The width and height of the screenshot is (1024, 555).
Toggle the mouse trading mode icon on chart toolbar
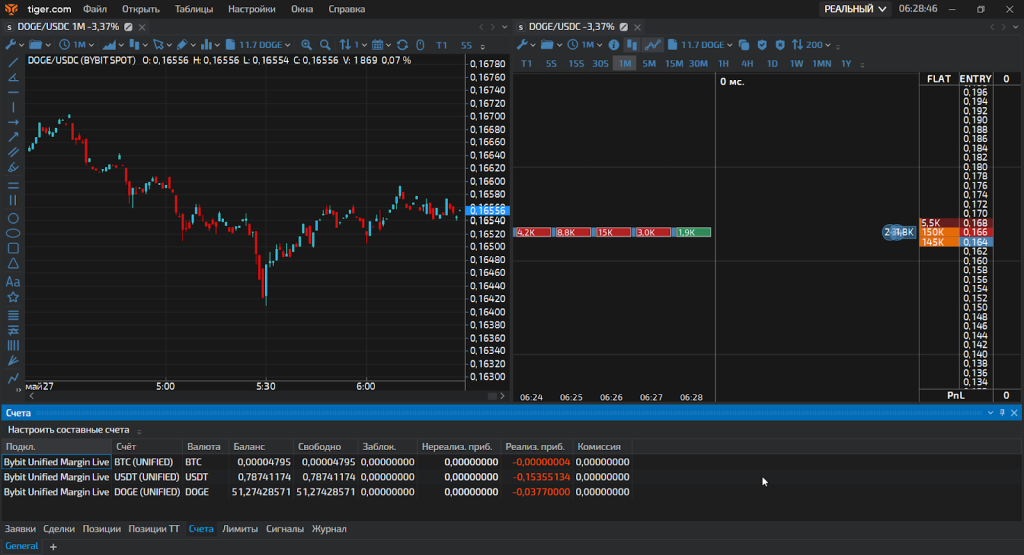tap(420, 45)
